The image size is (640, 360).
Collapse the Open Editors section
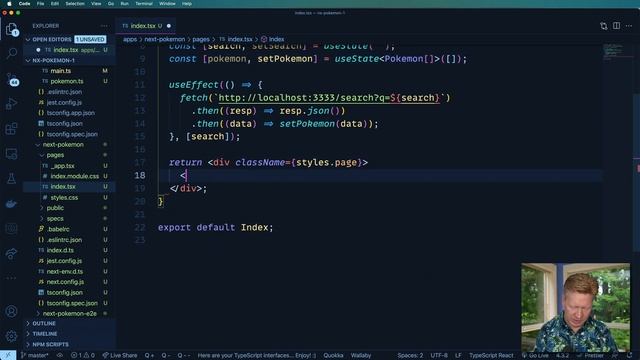click(28, 40)
